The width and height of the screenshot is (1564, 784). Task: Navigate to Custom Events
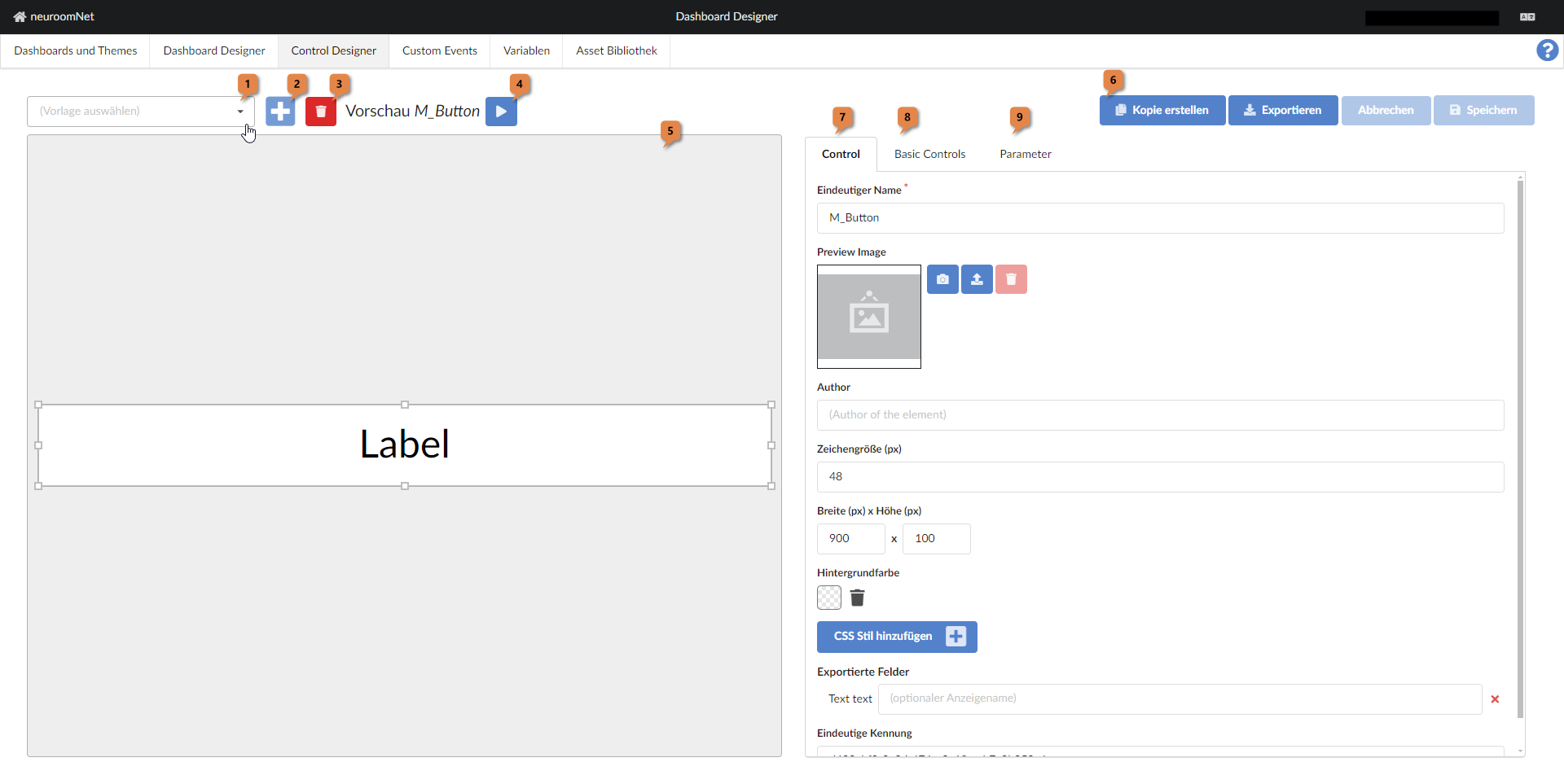(439, 50)
